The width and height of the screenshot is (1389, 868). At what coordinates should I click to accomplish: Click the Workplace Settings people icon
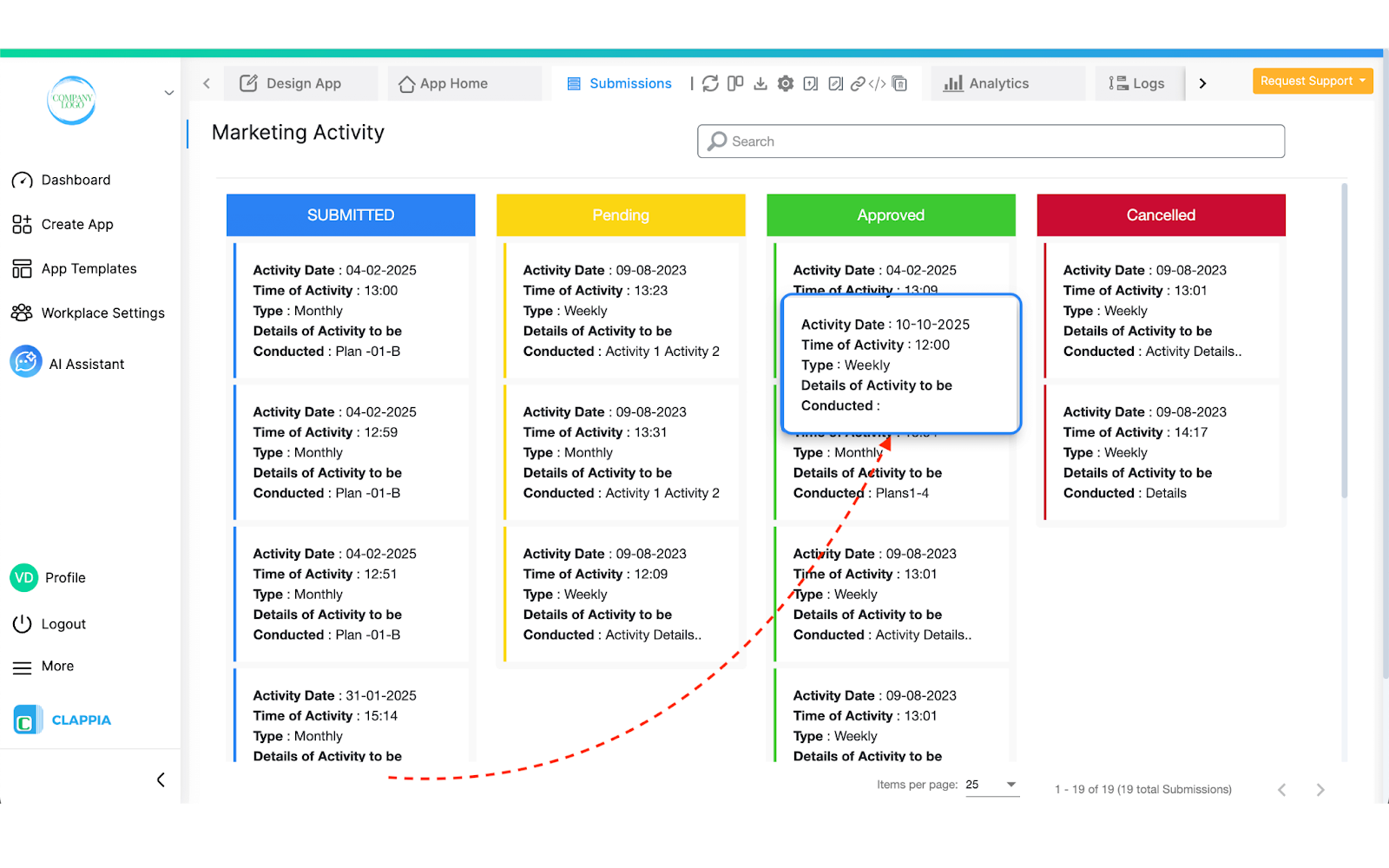[x=22, y=313]
